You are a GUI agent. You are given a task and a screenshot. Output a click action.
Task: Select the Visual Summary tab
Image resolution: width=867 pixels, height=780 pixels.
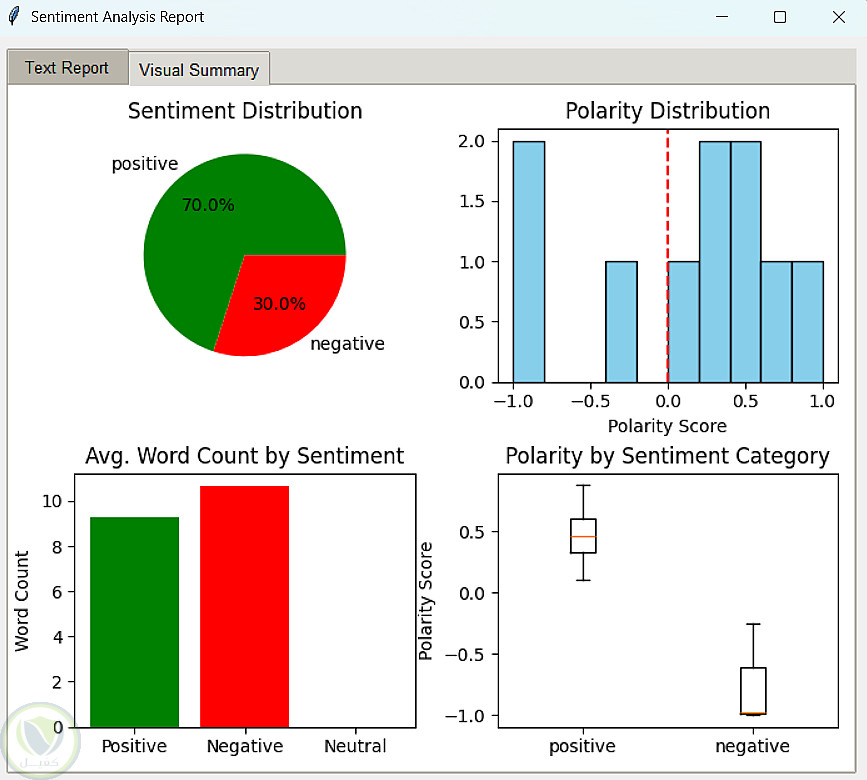click(199, 70)
